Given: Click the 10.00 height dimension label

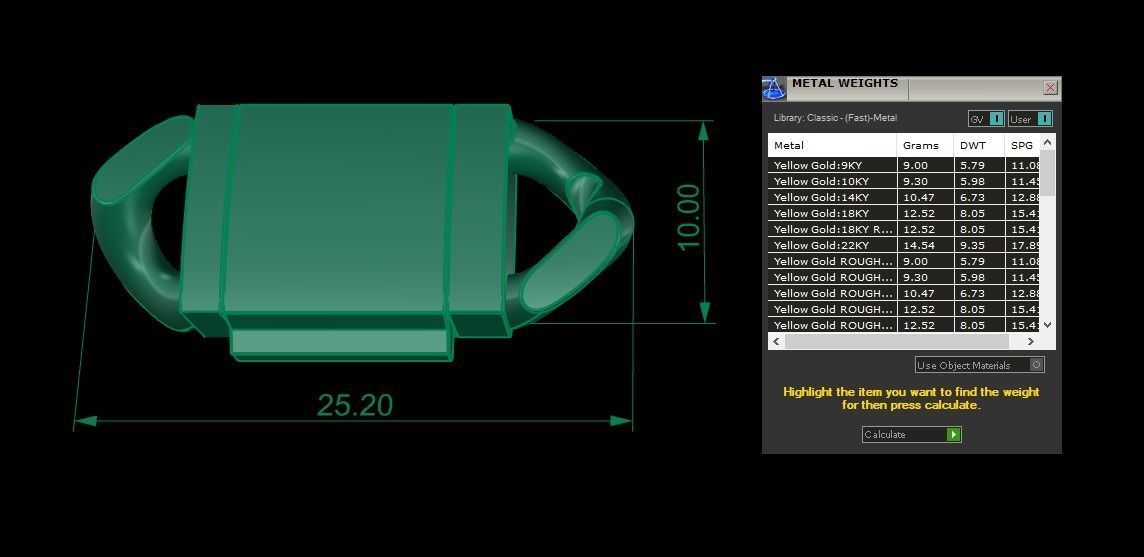Looking at the screenshot, I should (689, 217).
